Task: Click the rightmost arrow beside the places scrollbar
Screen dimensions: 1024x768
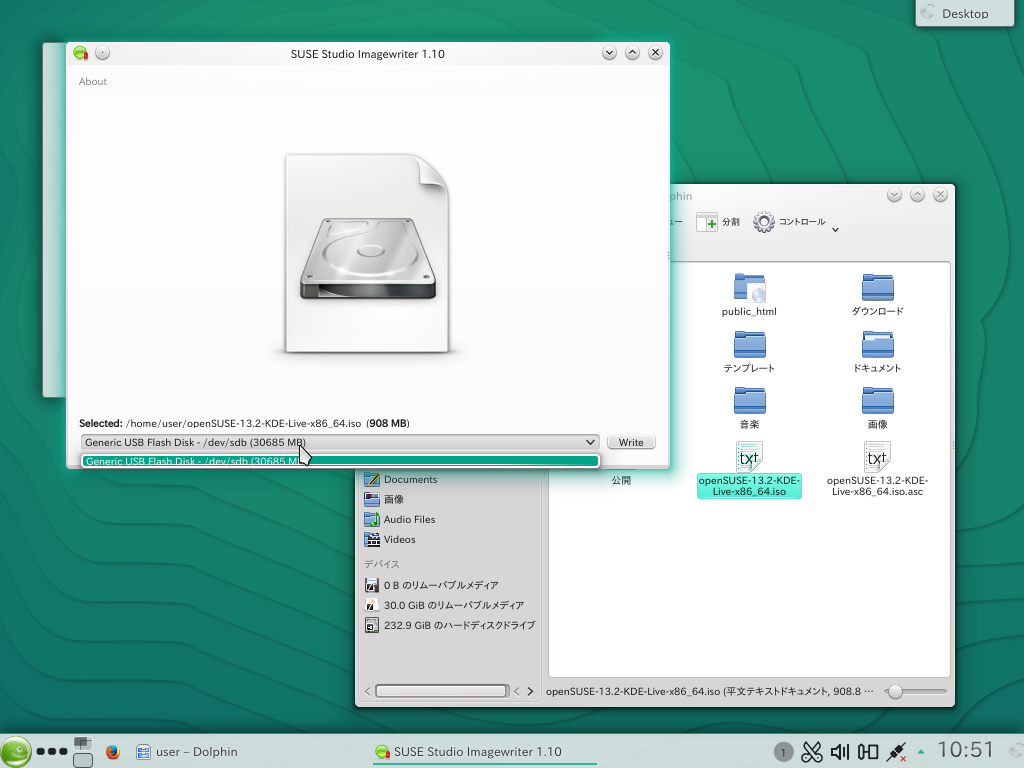Action: tap(530, 691)
